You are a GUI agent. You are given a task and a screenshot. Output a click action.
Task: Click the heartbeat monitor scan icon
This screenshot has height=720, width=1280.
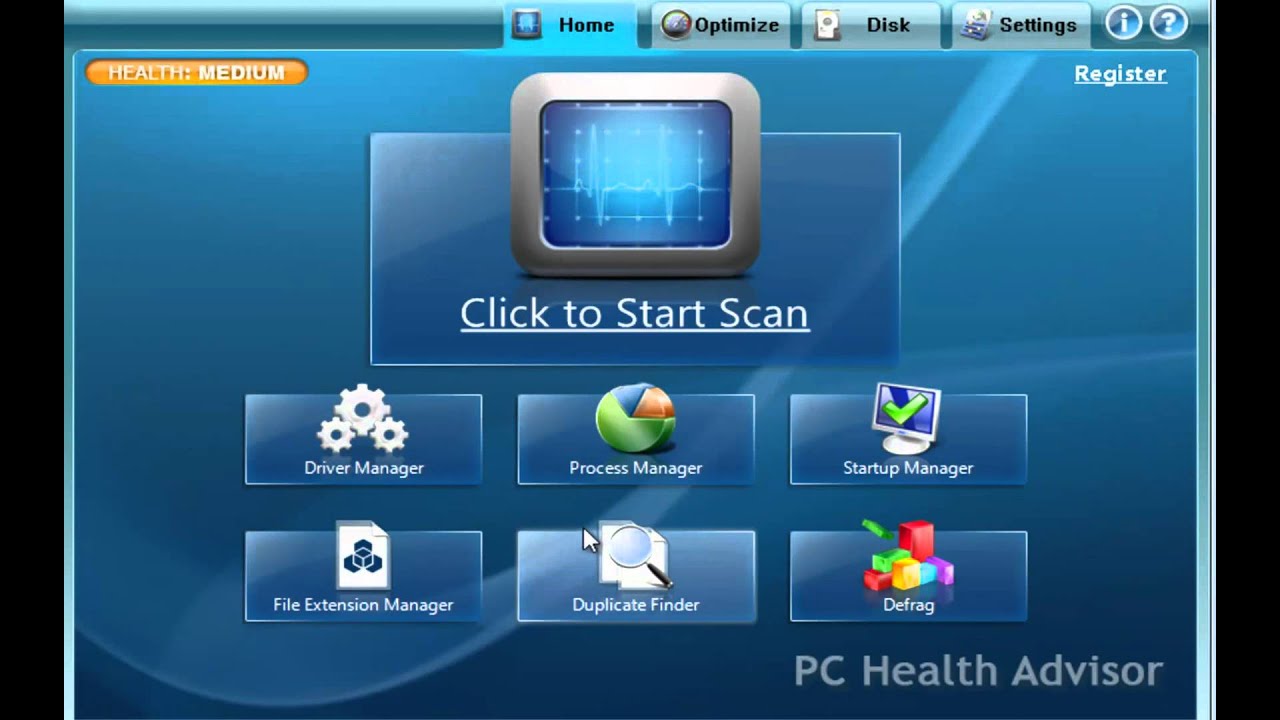(635, 175)
